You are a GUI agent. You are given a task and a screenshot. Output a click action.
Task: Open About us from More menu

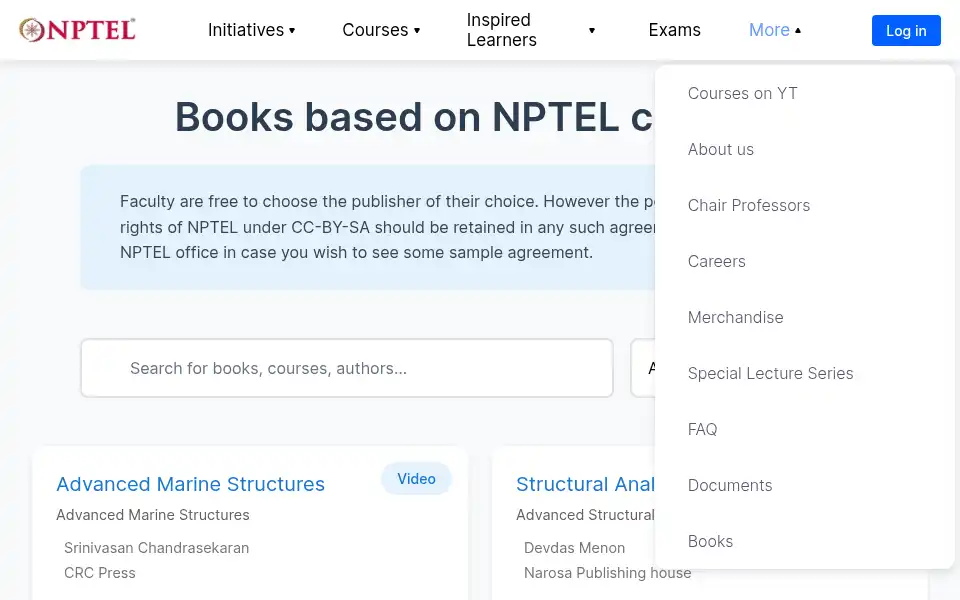point(721,149)
